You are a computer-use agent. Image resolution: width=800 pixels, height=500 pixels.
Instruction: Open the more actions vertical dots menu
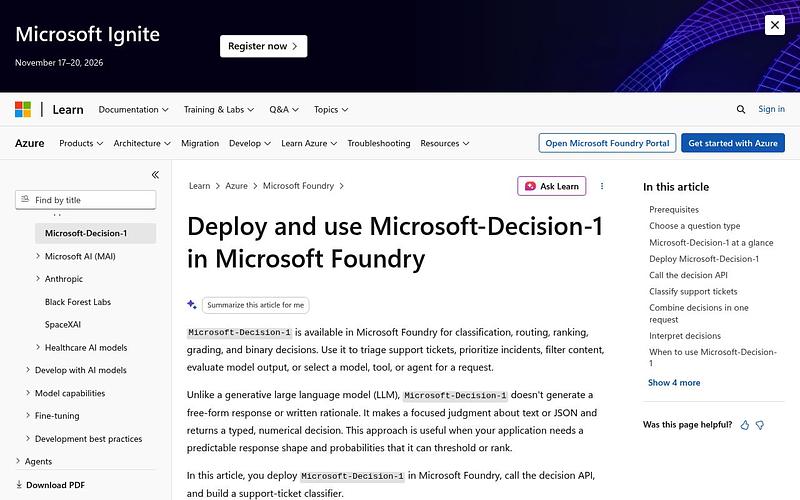pos(602,186)
